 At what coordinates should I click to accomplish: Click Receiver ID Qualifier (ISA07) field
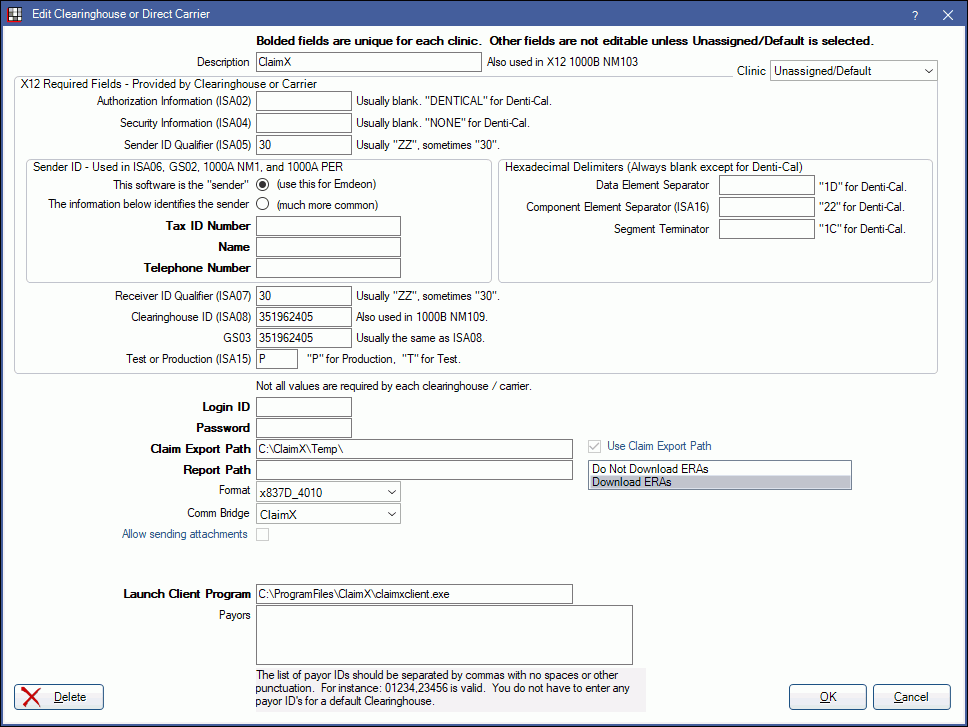point(304,296)
